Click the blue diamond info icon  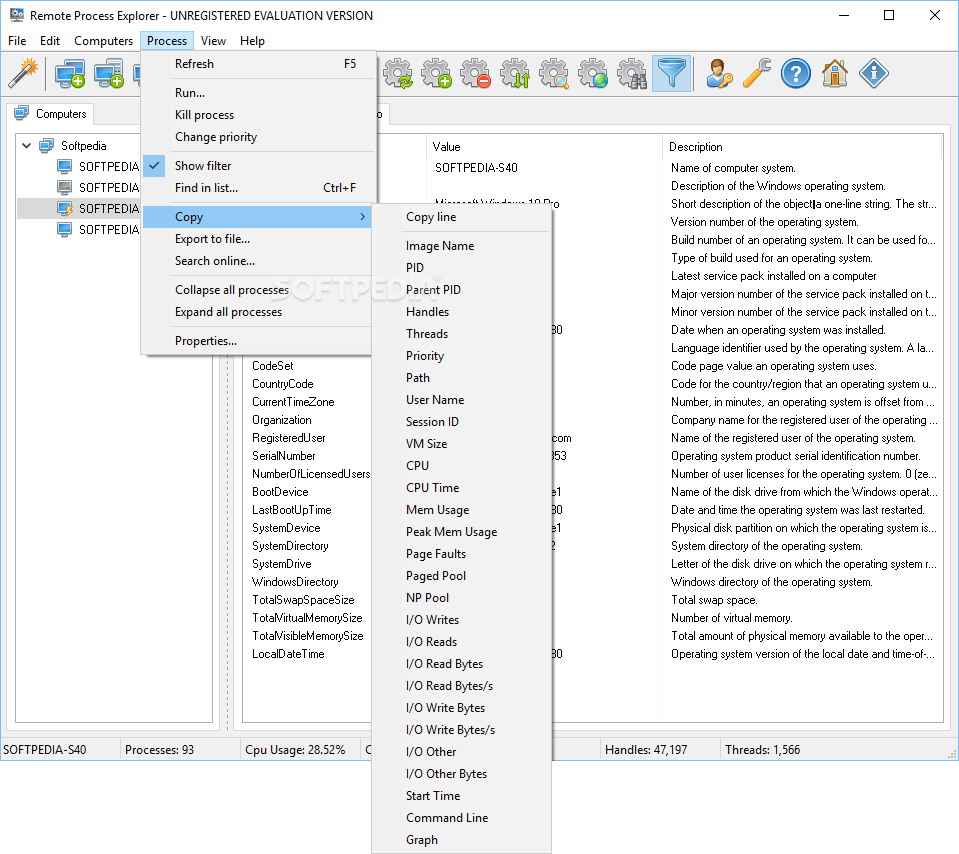coord(874,73)
